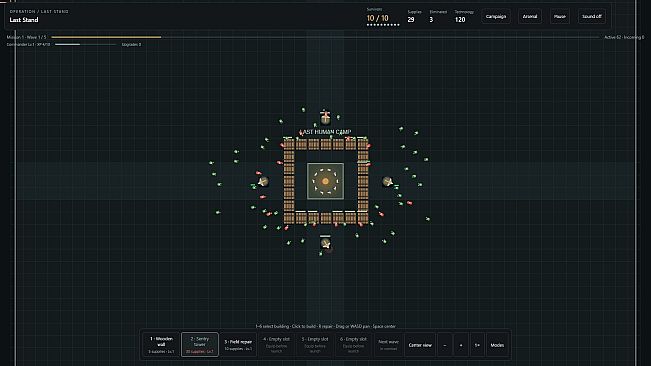The image size is (651, 366).
Task: Click the Upgrades 0 label
Action: 131,44
